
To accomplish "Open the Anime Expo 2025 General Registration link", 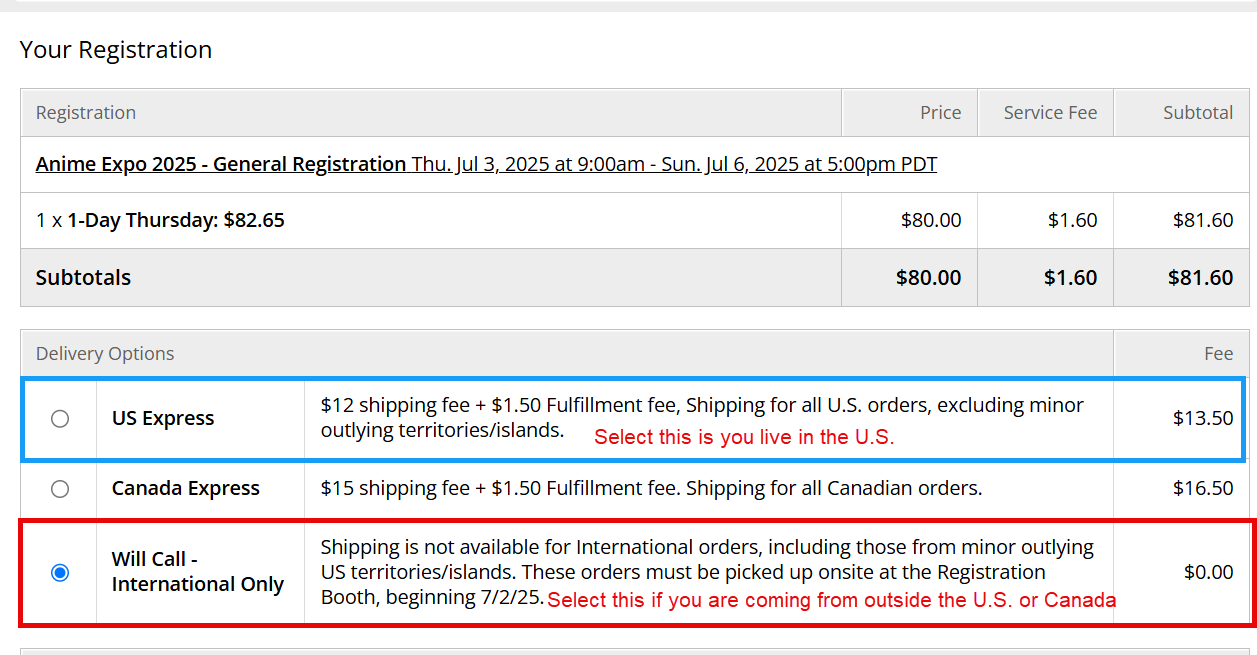I will (221, 164).
